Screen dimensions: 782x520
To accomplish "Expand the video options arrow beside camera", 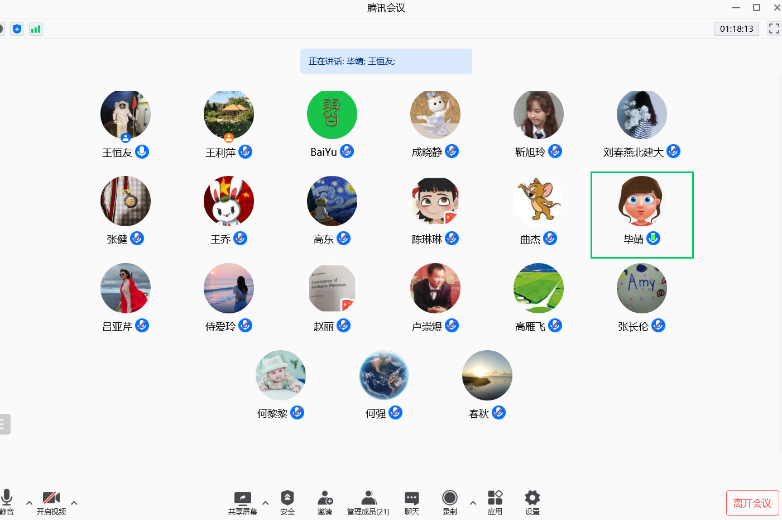I will coord(74,502).
